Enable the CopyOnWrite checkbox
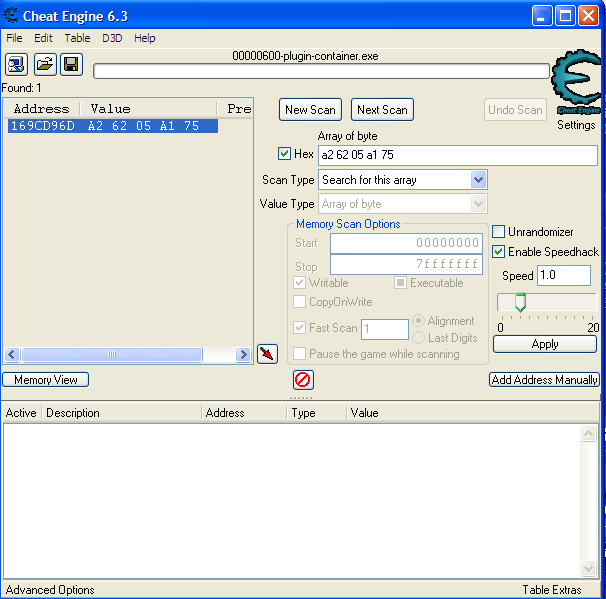 tap(299, 301)
